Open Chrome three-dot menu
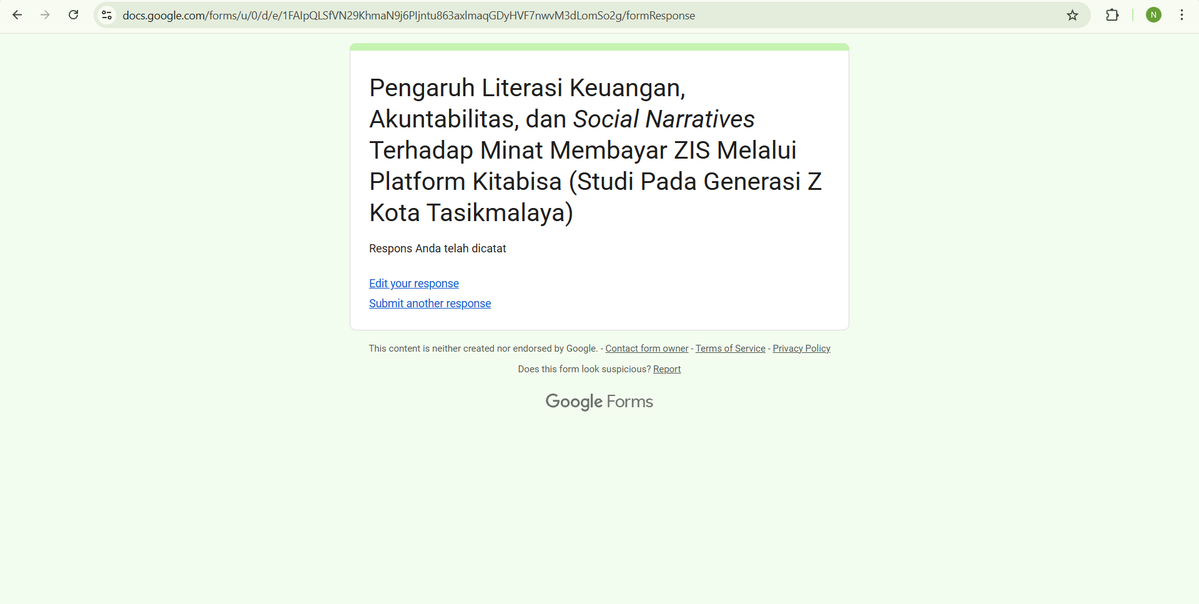The image size is (1199, 604). (1181, 15)
